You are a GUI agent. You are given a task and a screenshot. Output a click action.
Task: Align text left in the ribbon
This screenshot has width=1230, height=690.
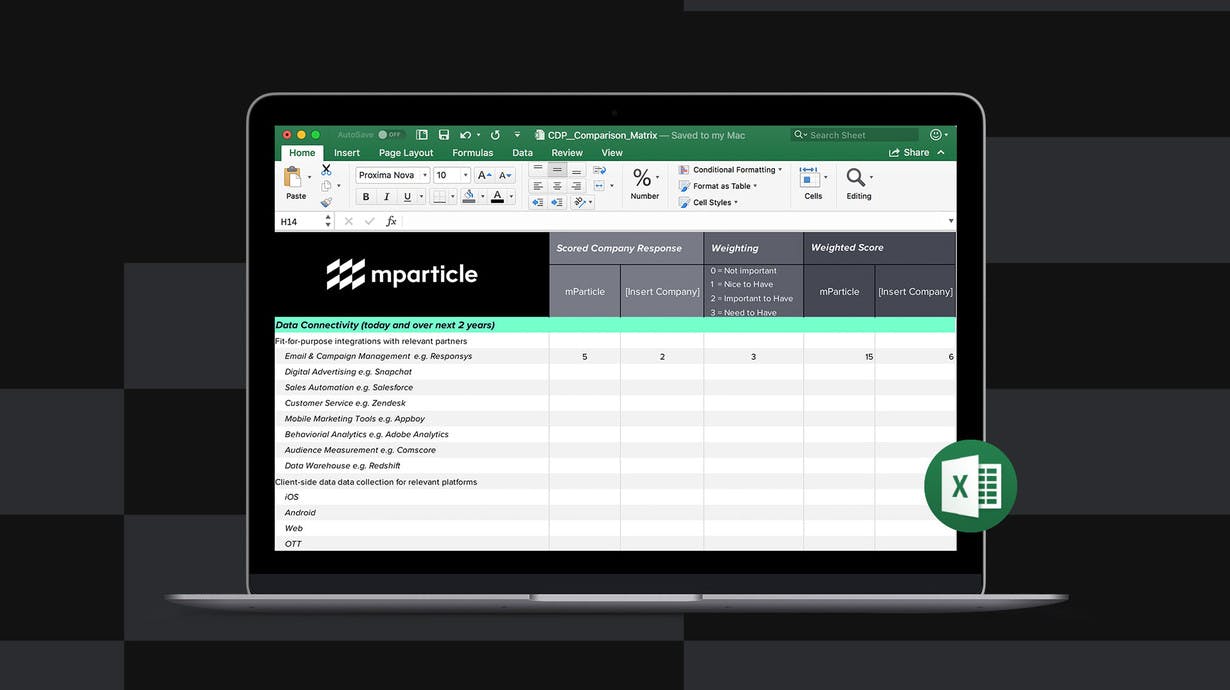538,186
